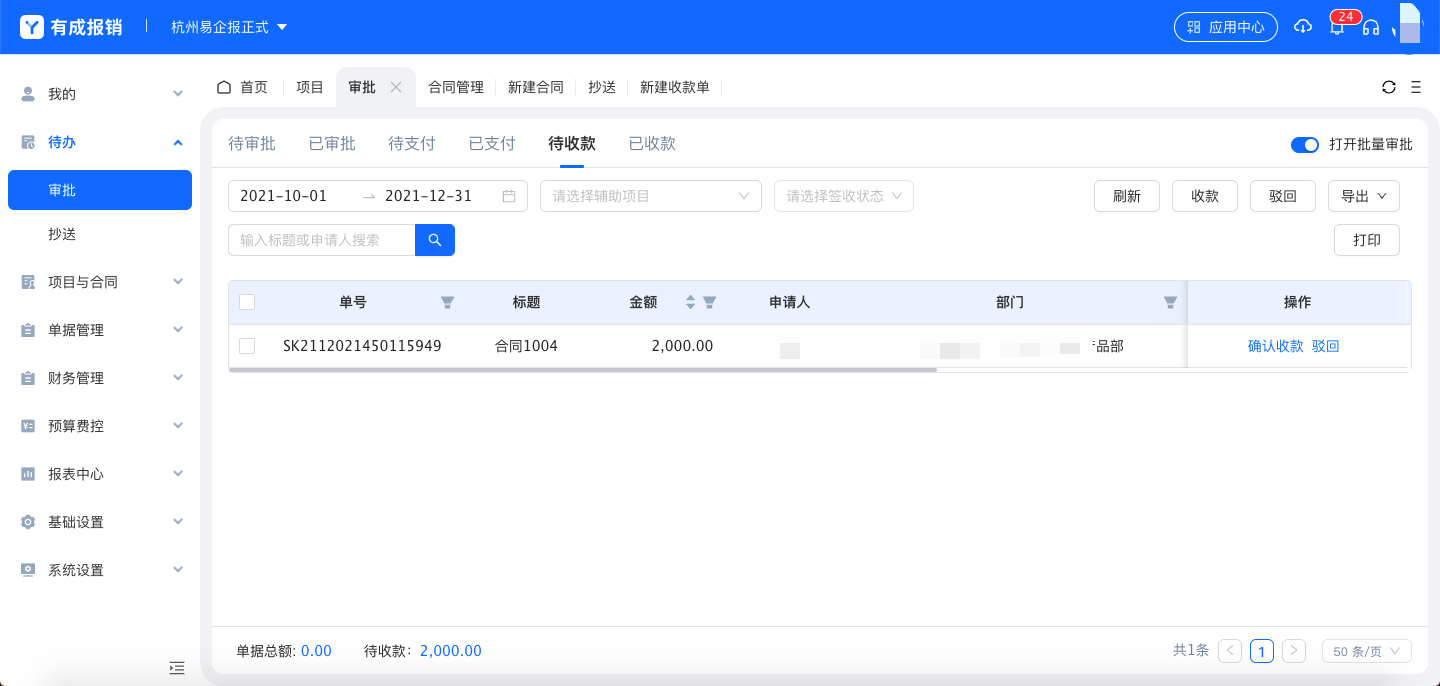Expand the 财务管理 menu chevron

pos(178,378)
